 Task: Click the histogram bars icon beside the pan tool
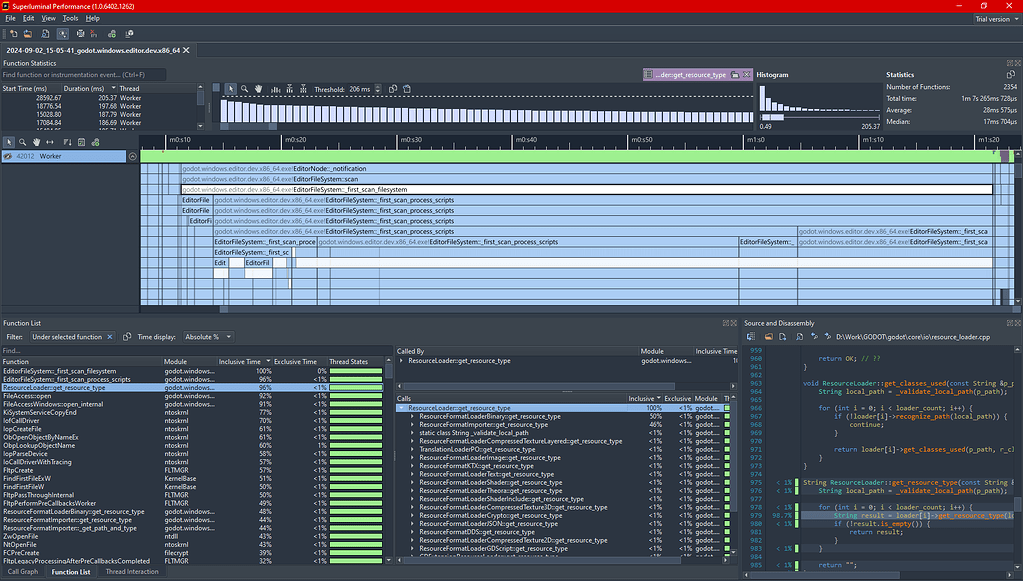click(276, 89)
